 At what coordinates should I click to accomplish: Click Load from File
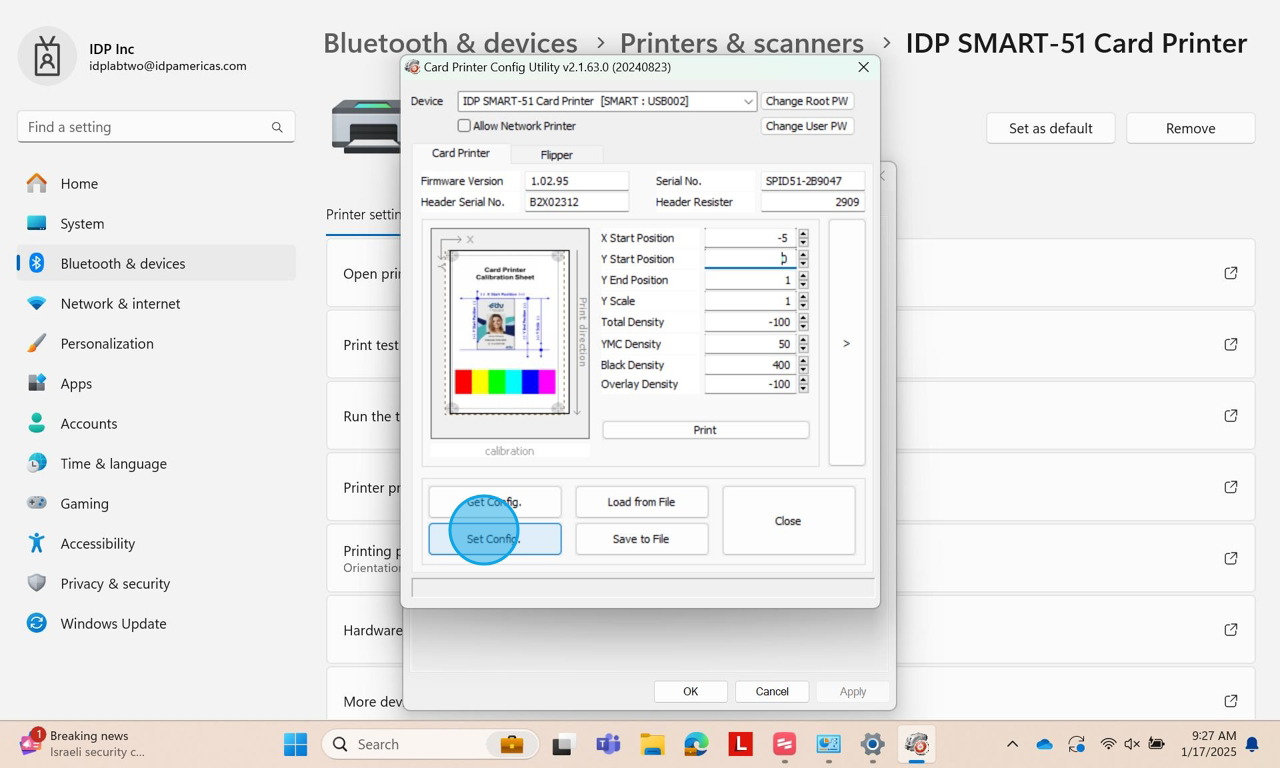coord(641,502)
